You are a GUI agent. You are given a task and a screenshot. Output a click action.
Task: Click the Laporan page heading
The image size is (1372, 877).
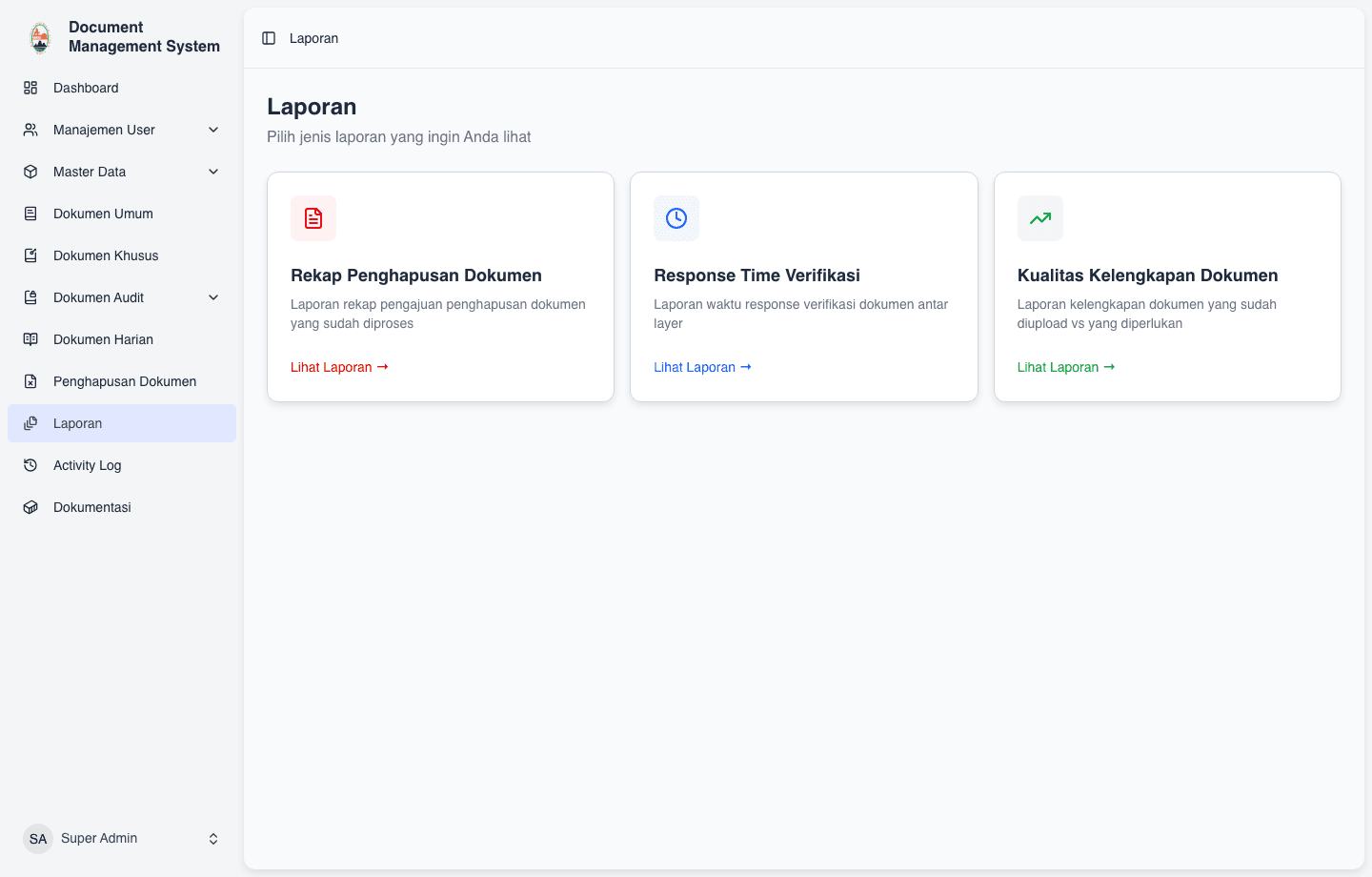(x=312, y=107)
